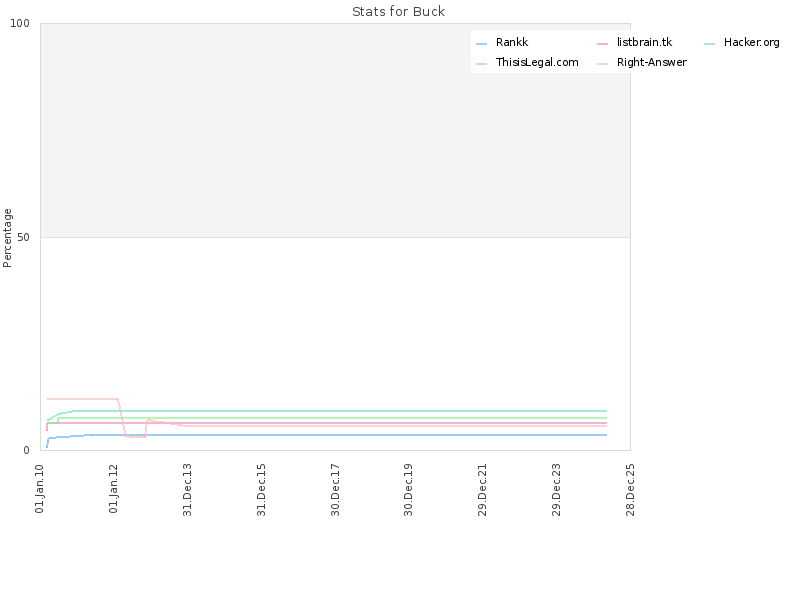Screen dimensions: 800x600
Task: Click the 0 y-axis tick label
Action: [x=27, y=451]
